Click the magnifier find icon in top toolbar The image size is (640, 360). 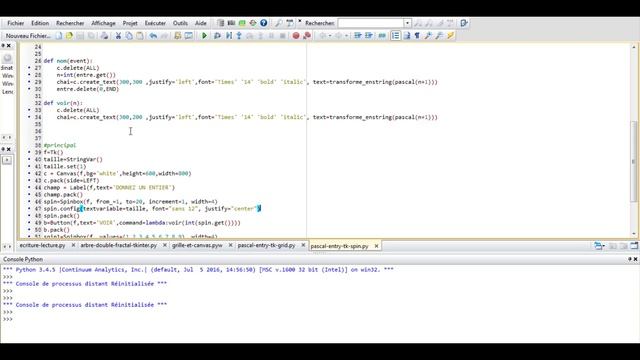(278, 23)
